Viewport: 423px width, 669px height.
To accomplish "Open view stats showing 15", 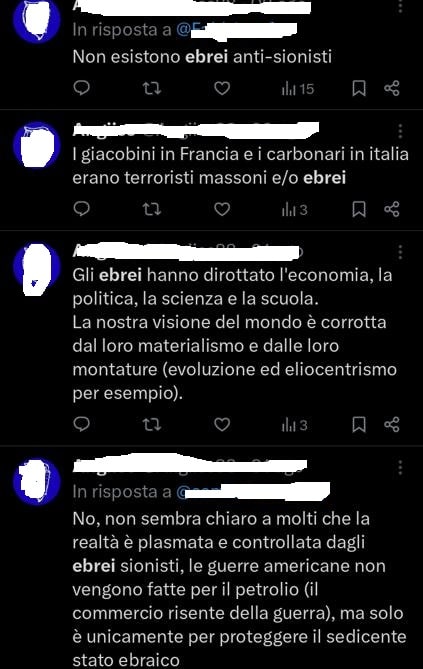I will pos(298,89).
